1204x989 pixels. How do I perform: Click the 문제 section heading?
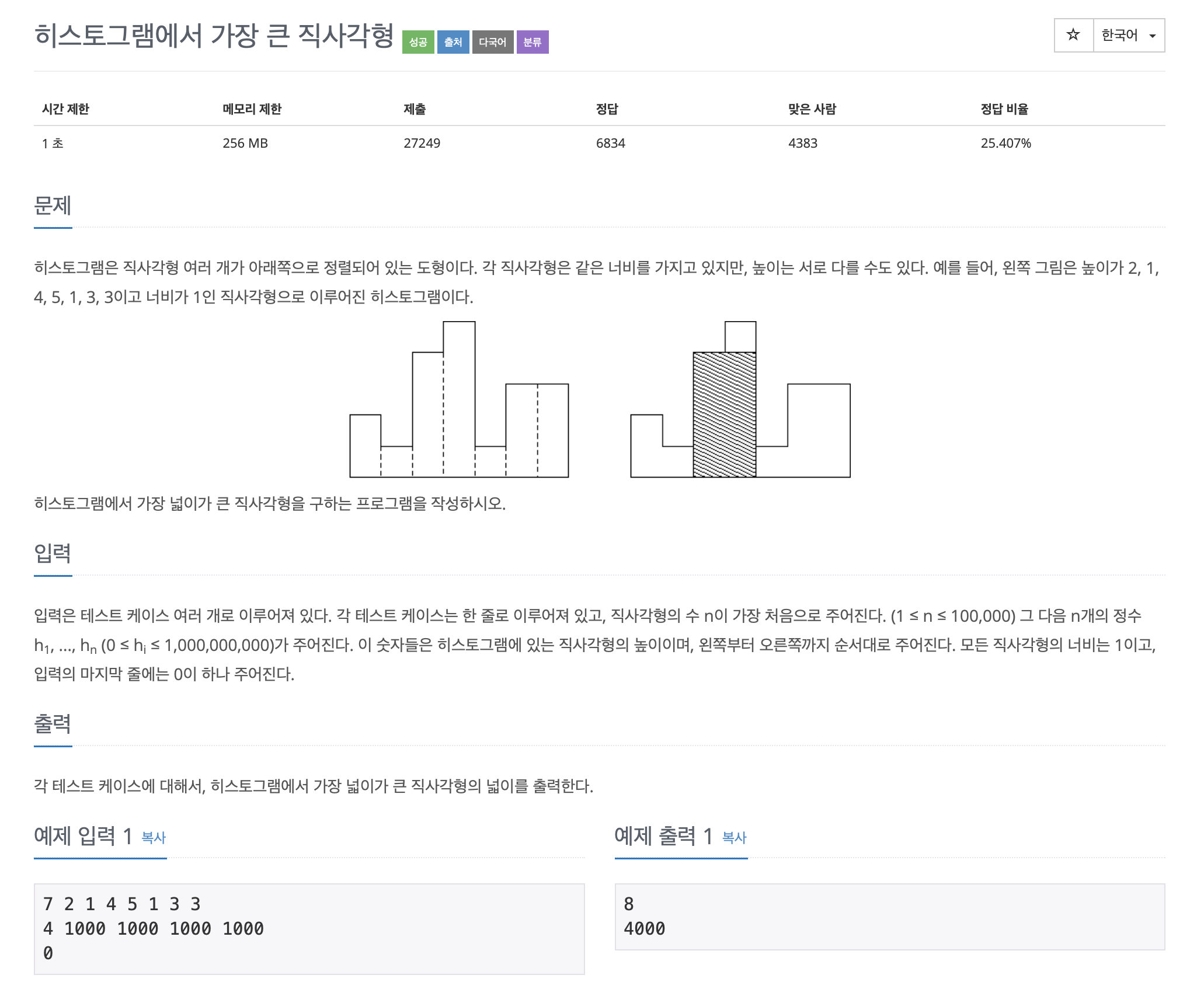coord(53,206)
